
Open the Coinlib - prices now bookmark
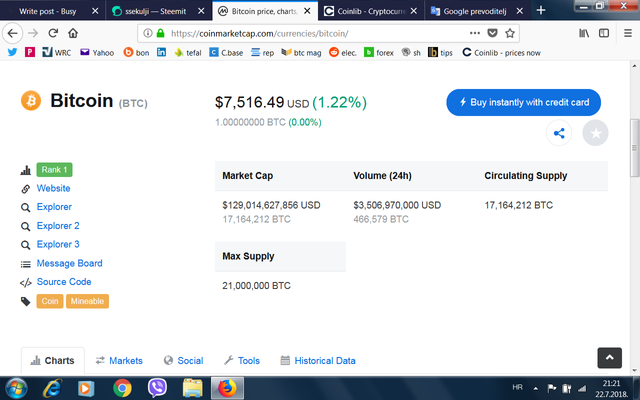[x=501, y=52]
